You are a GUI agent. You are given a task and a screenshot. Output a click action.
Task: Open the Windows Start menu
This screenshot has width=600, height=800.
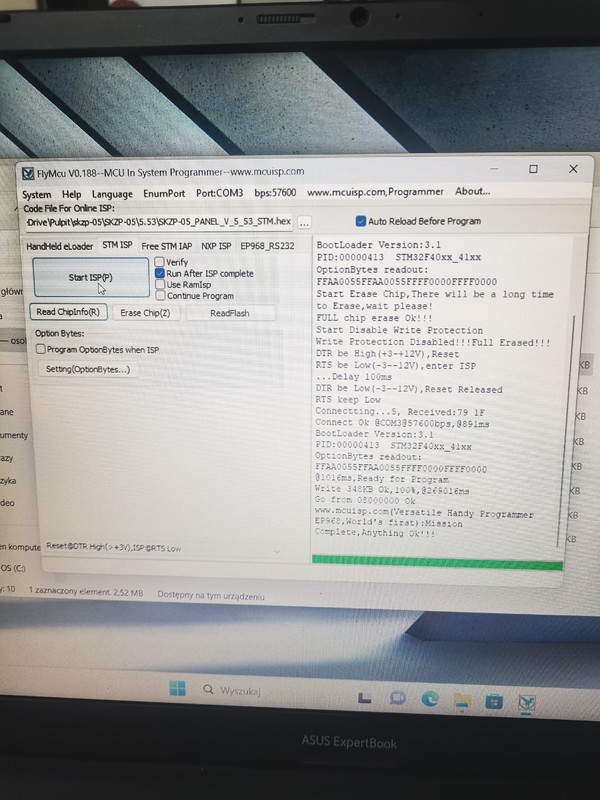(177, 688)
